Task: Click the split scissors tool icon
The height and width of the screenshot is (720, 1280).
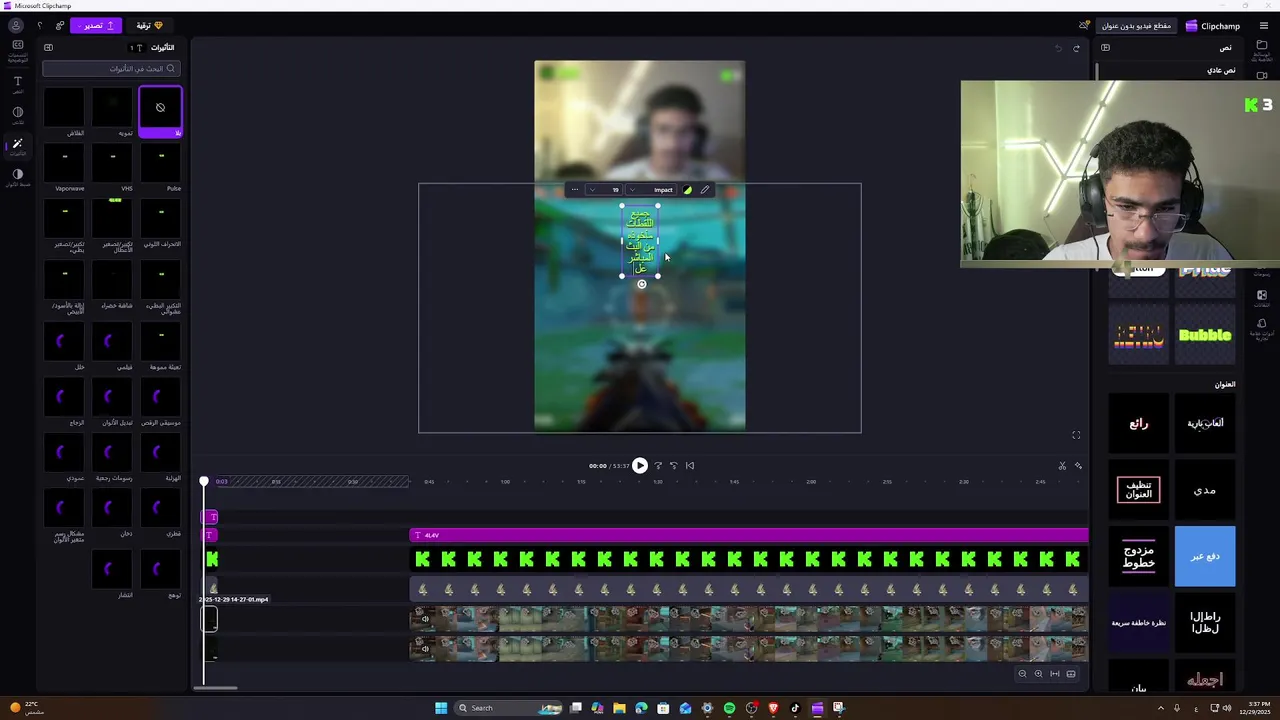Action: (x=1062, y=465)
